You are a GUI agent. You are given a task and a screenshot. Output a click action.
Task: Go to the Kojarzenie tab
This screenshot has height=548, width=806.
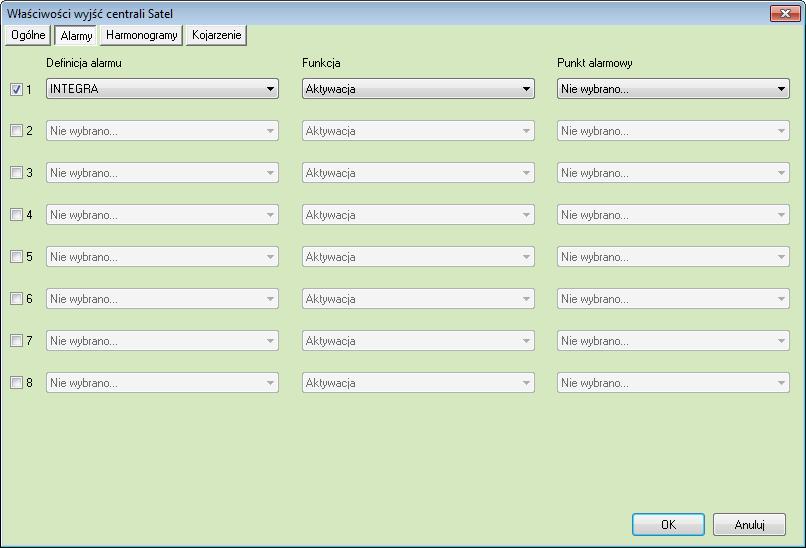click(x=216, y=35)
